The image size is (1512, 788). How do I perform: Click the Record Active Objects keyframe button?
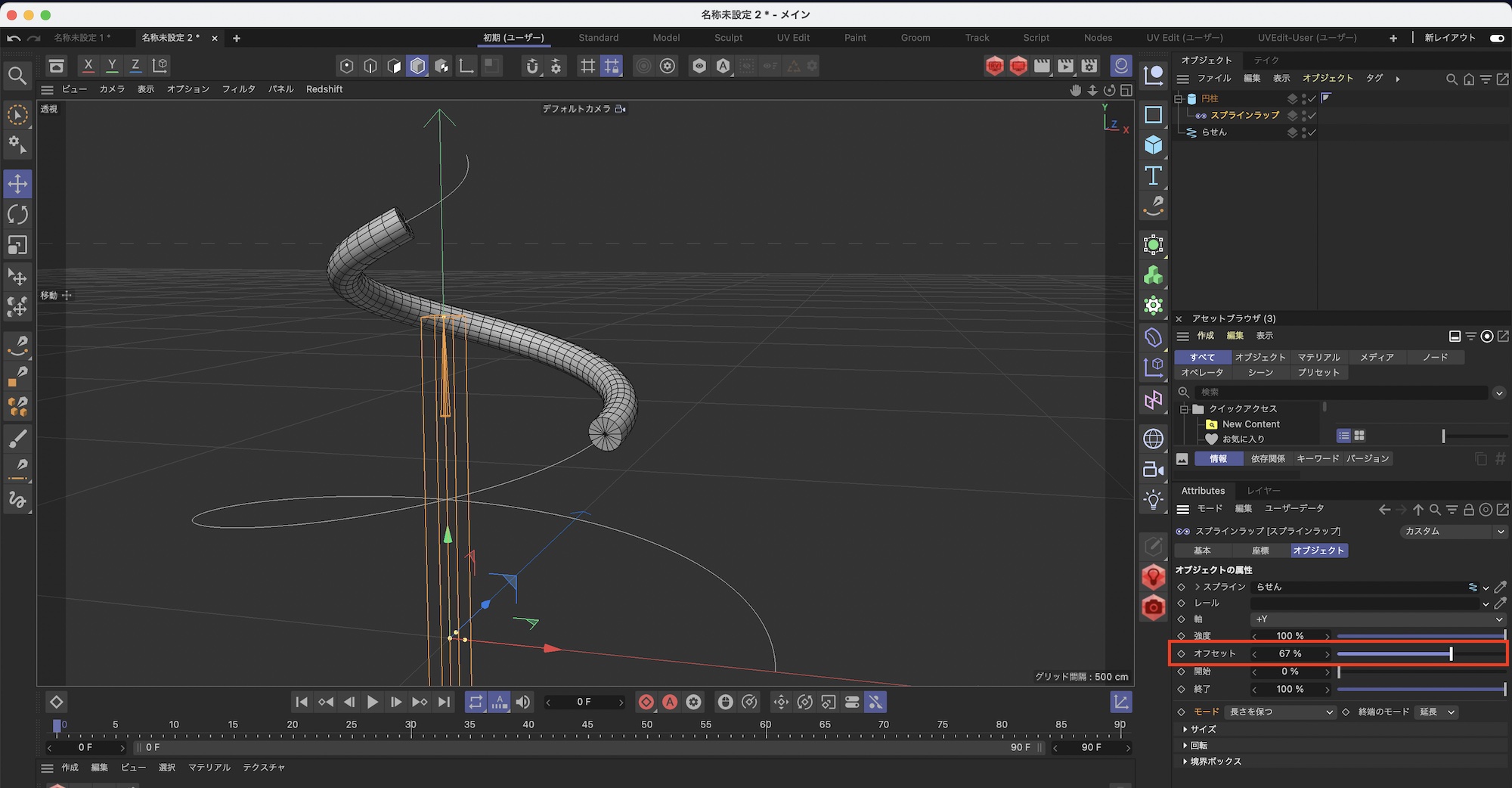646,702
